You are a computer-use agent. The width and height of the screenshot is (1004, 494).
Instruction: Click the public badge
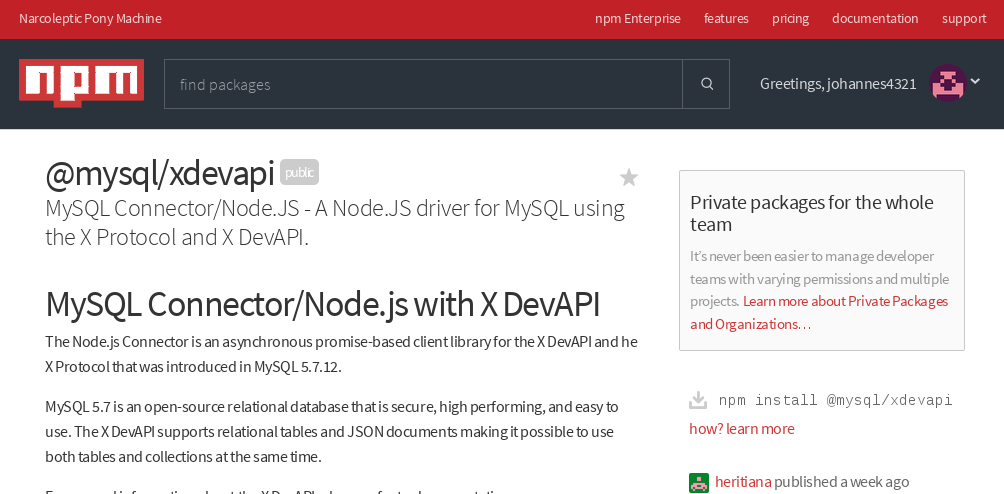tap(299, 172)
